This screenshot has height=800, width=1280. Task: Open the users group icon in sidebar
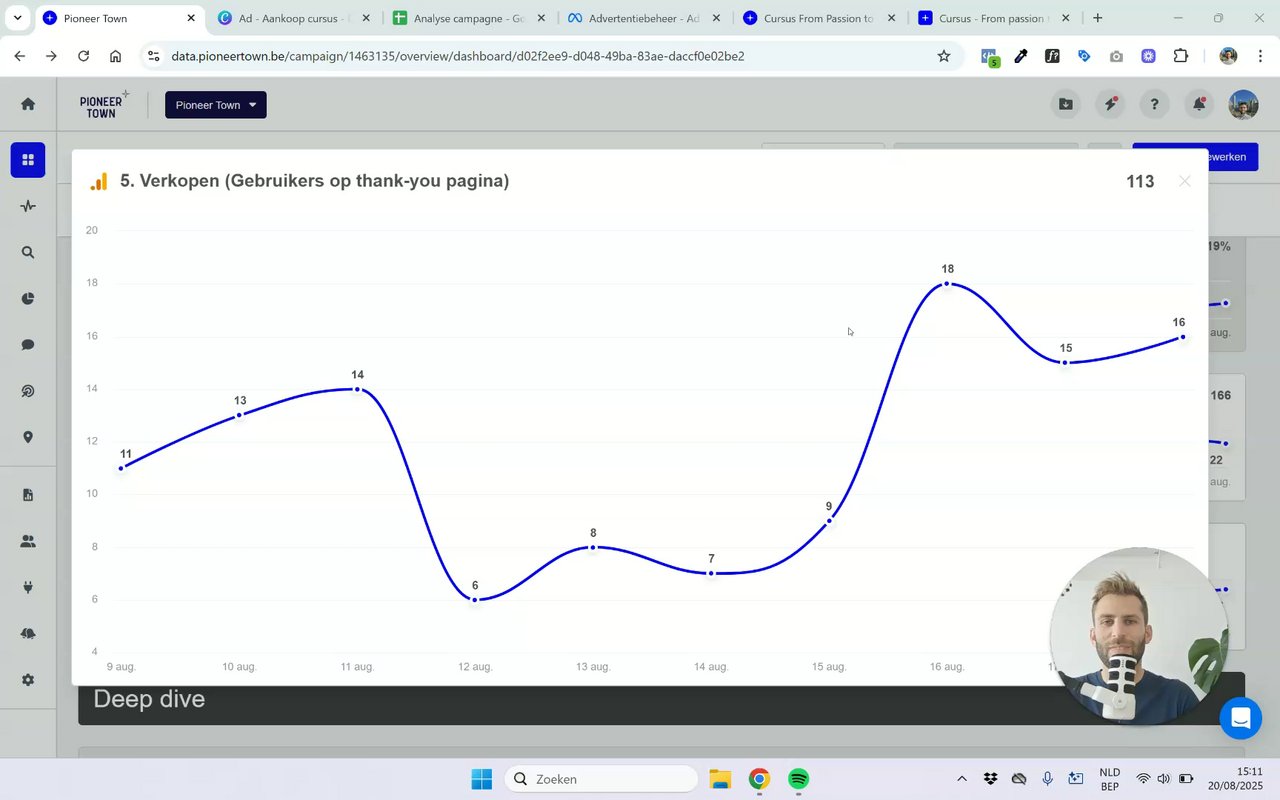pos(28,541)
